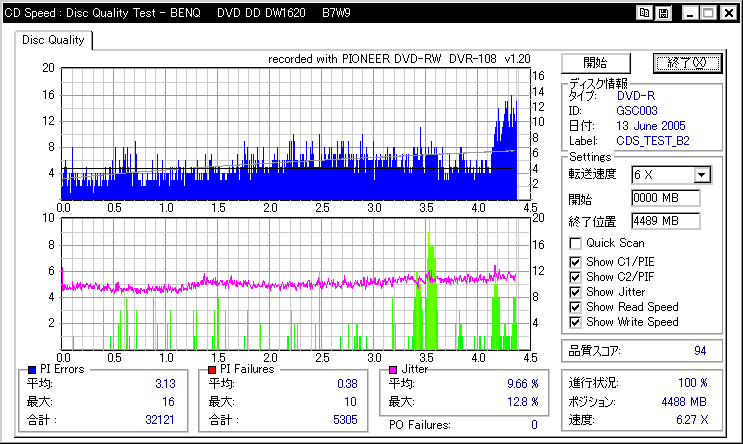
Task: Minimize the CD Speed window
Action: pyautogui.click(x=690, y=13)
